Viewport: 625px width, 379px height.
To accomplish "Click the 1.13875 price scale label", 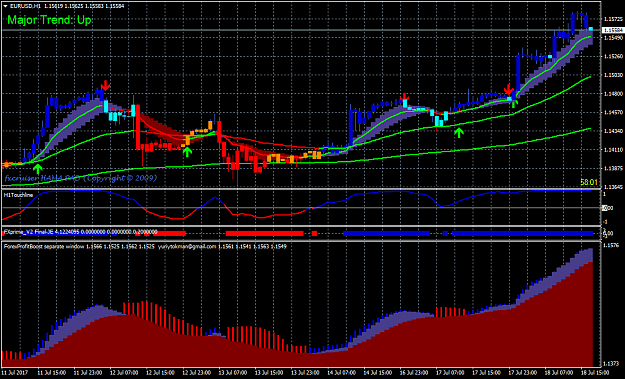I will tap(613, 169).
